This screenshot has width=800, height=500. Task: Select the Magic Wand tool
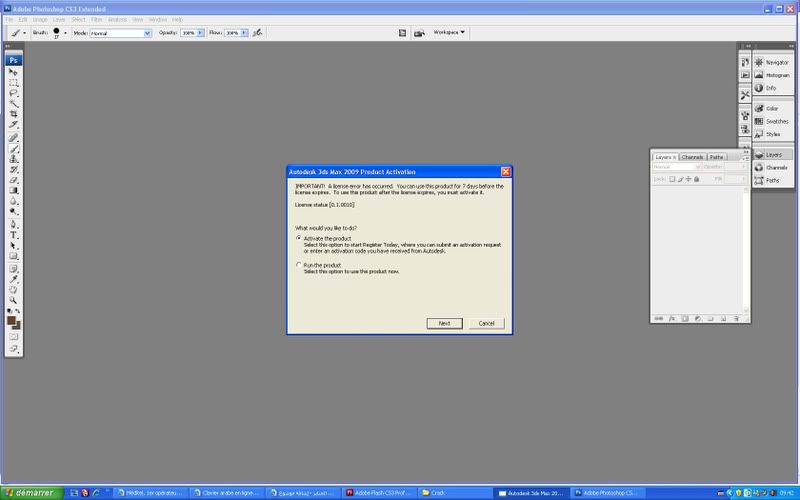click(14, 104)
